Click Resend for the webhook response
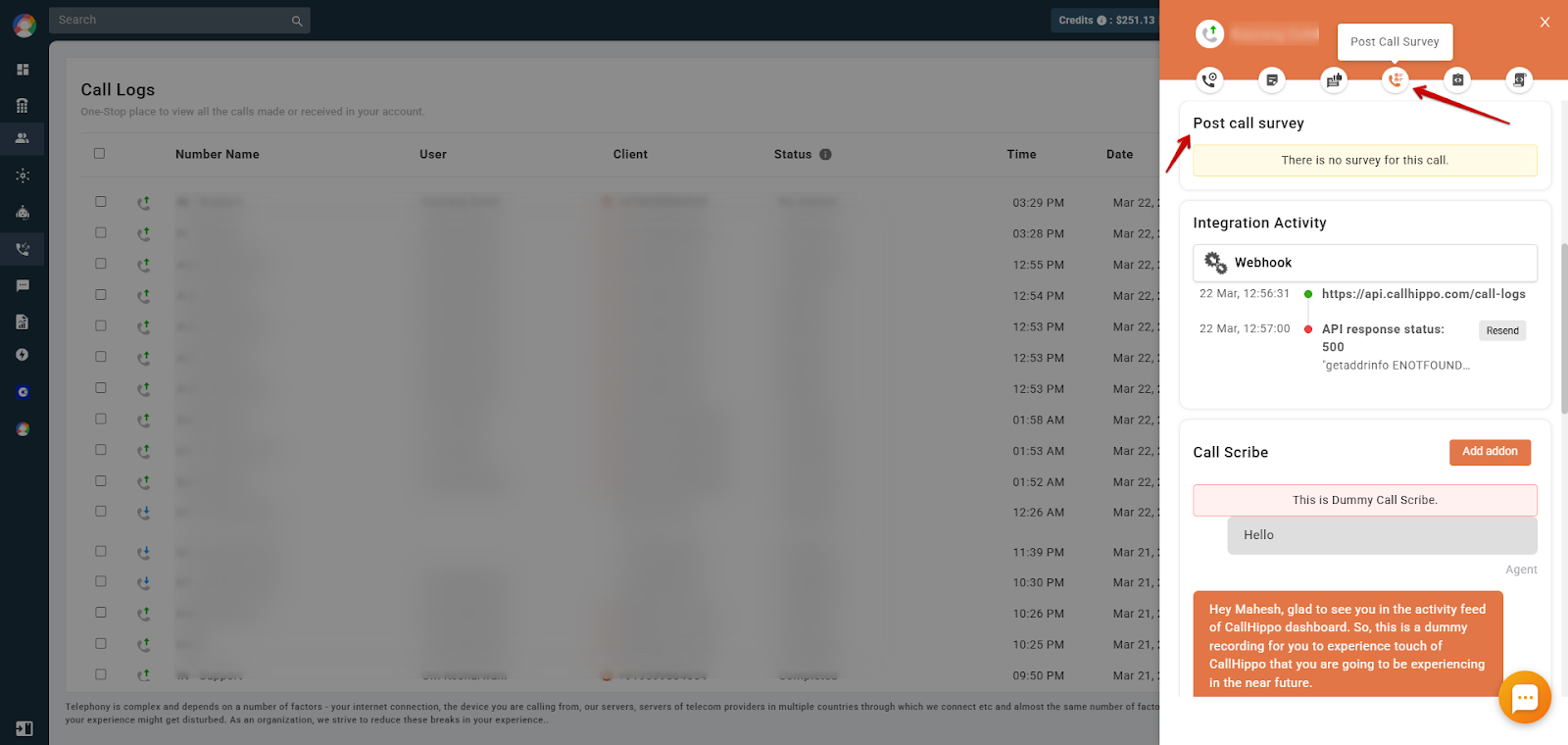The width and height of the screenshot is (1568, 745). (1502, 330)
